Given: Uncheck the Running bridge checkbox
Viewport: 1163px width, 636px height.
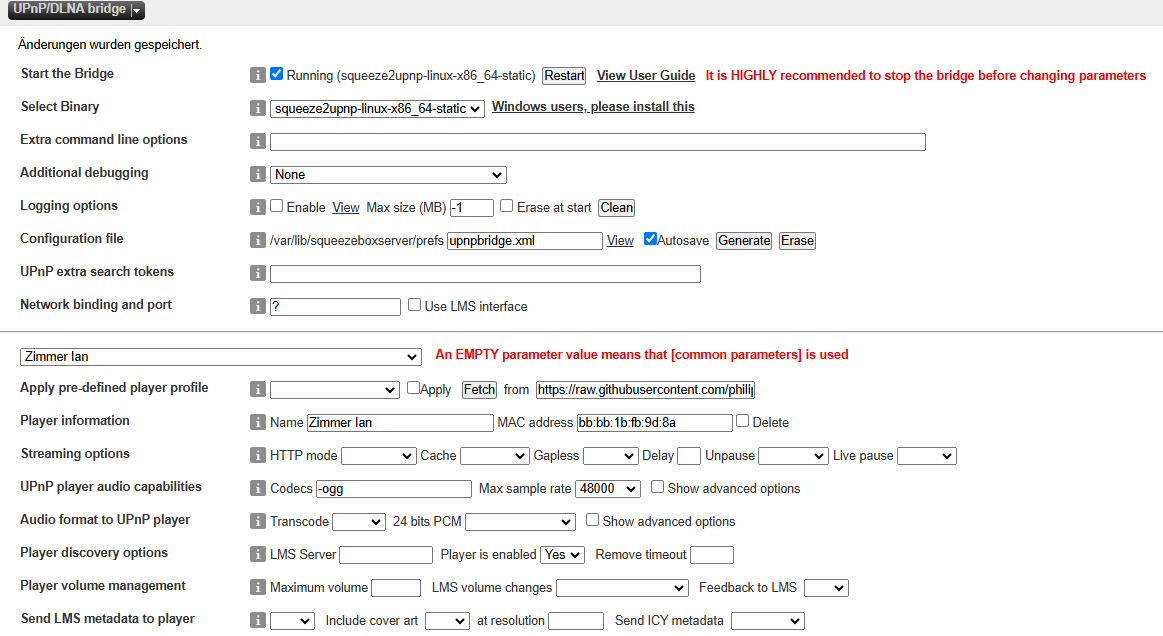Looking at the screenshot, I should coord(277,73).
